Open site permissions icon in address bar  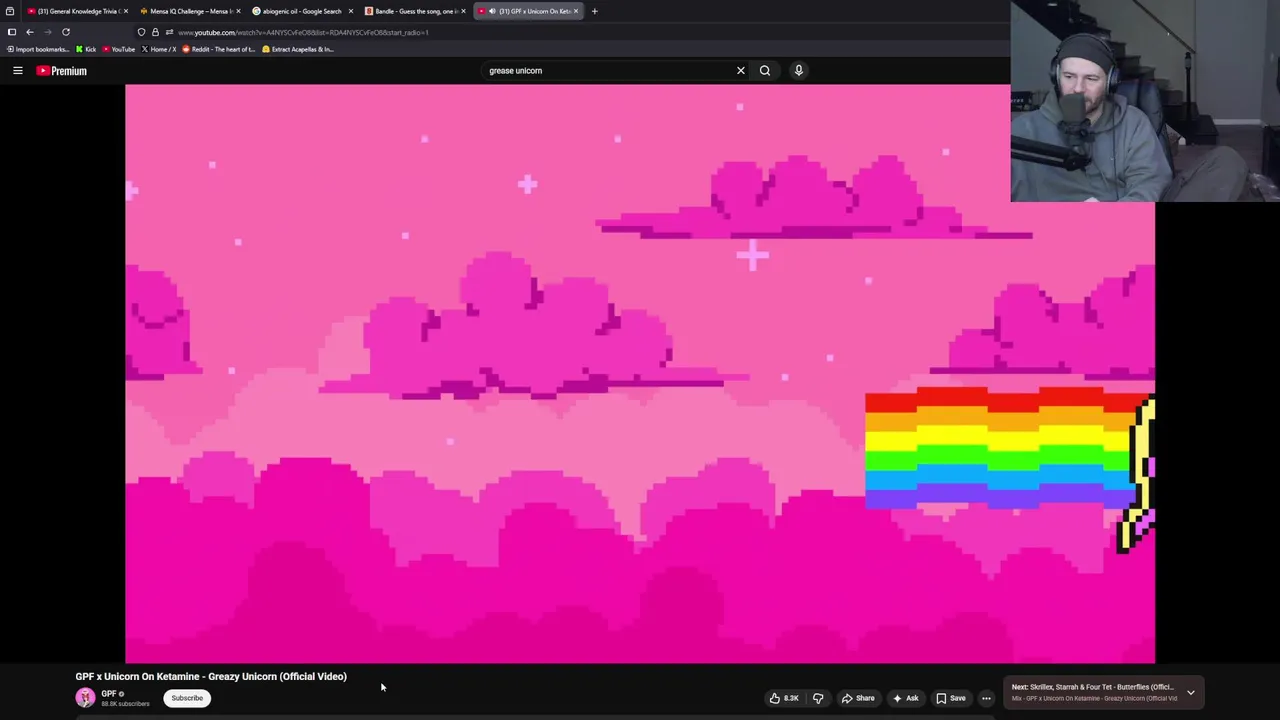[168, 32]
